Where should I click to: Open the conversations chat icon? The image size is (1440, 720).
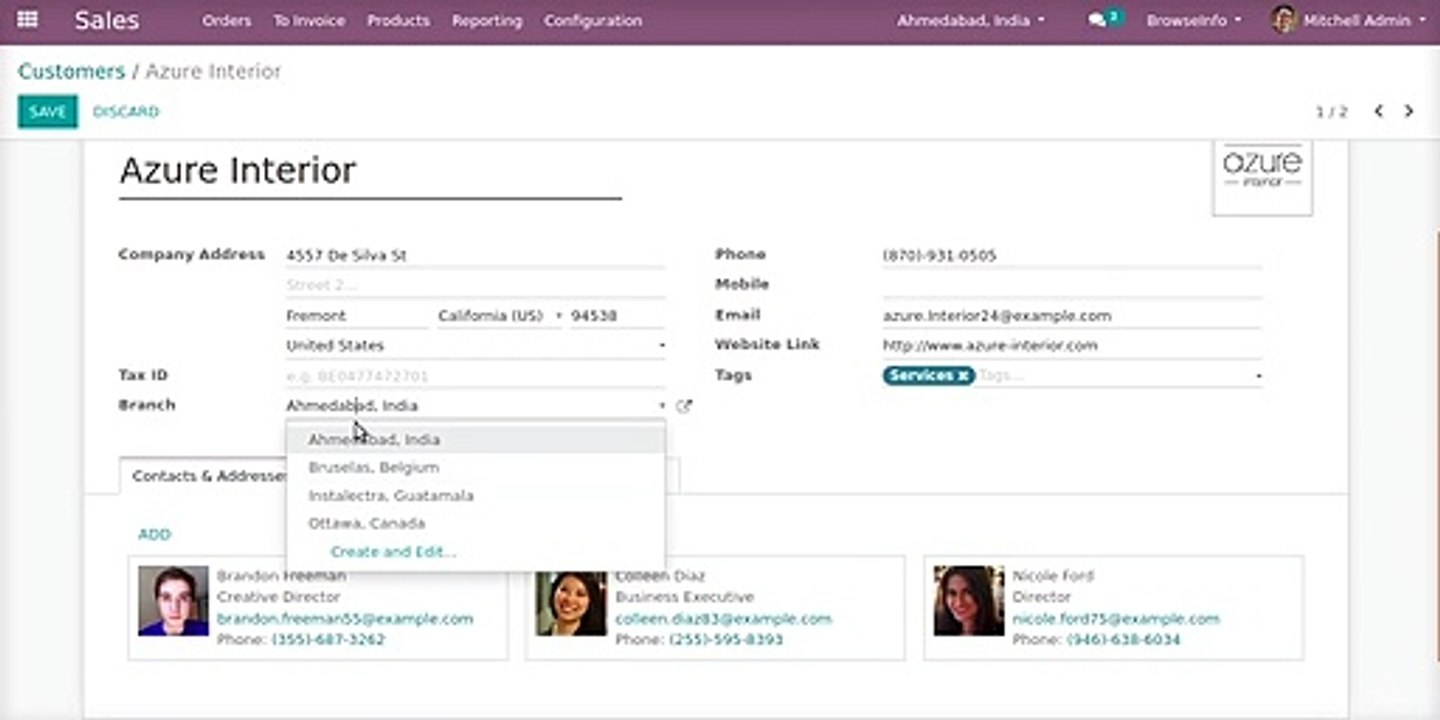click(x=1098, y=20)
